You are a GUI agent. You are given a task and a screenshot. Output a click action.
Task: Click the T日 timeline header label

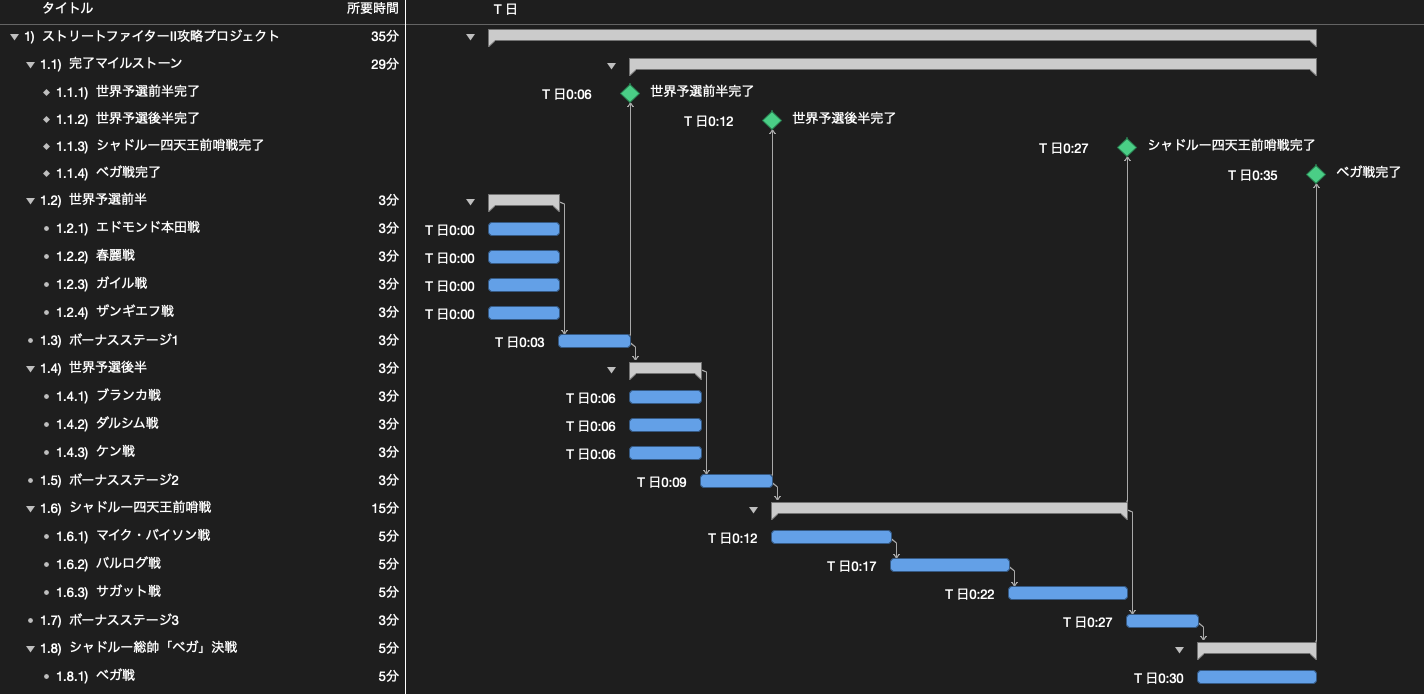click(x=505, y=9)
